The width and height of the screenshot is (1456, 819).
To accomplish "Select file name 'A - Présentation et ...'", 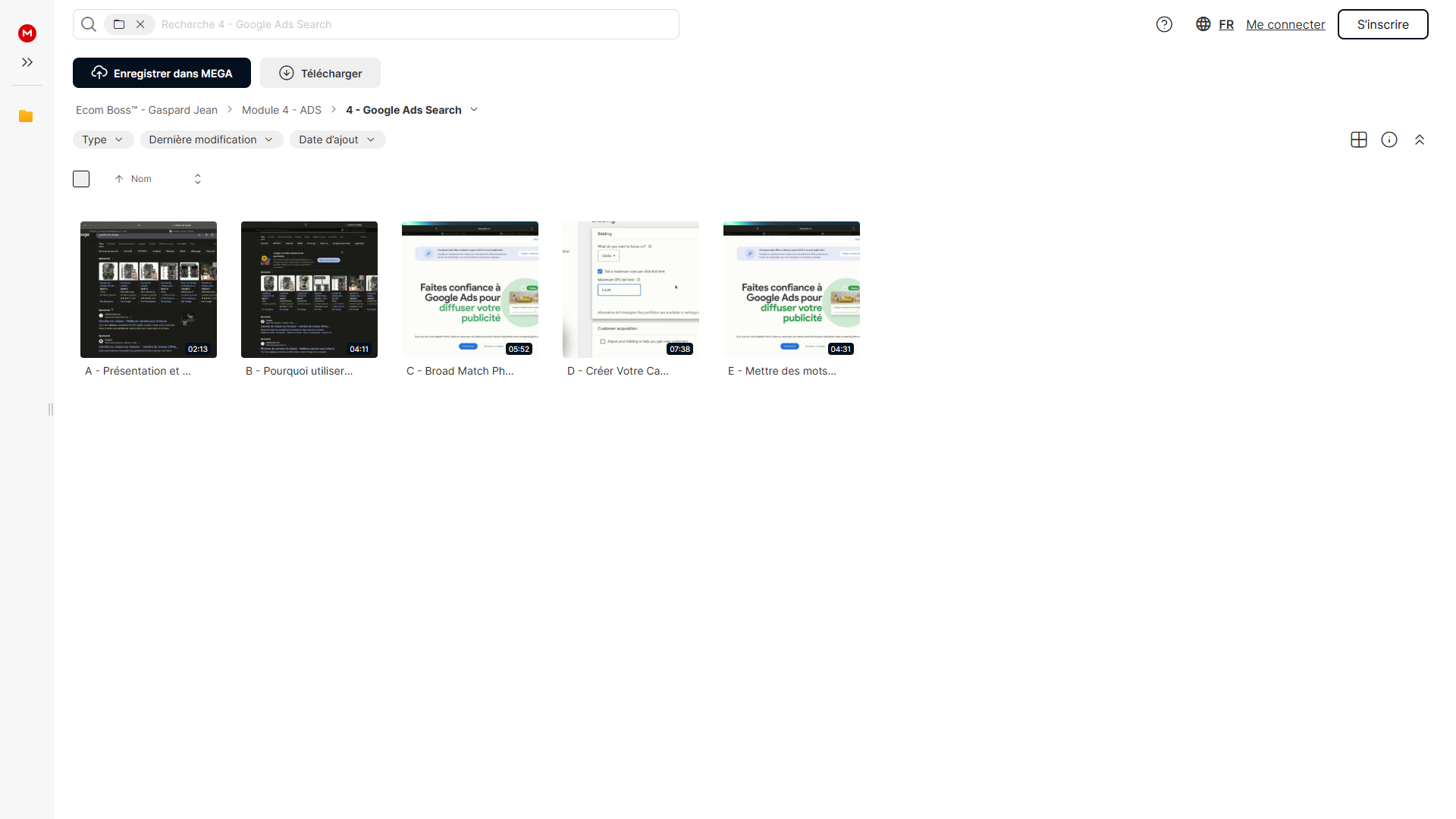I will pyautogui.click(x=138, y=371).
